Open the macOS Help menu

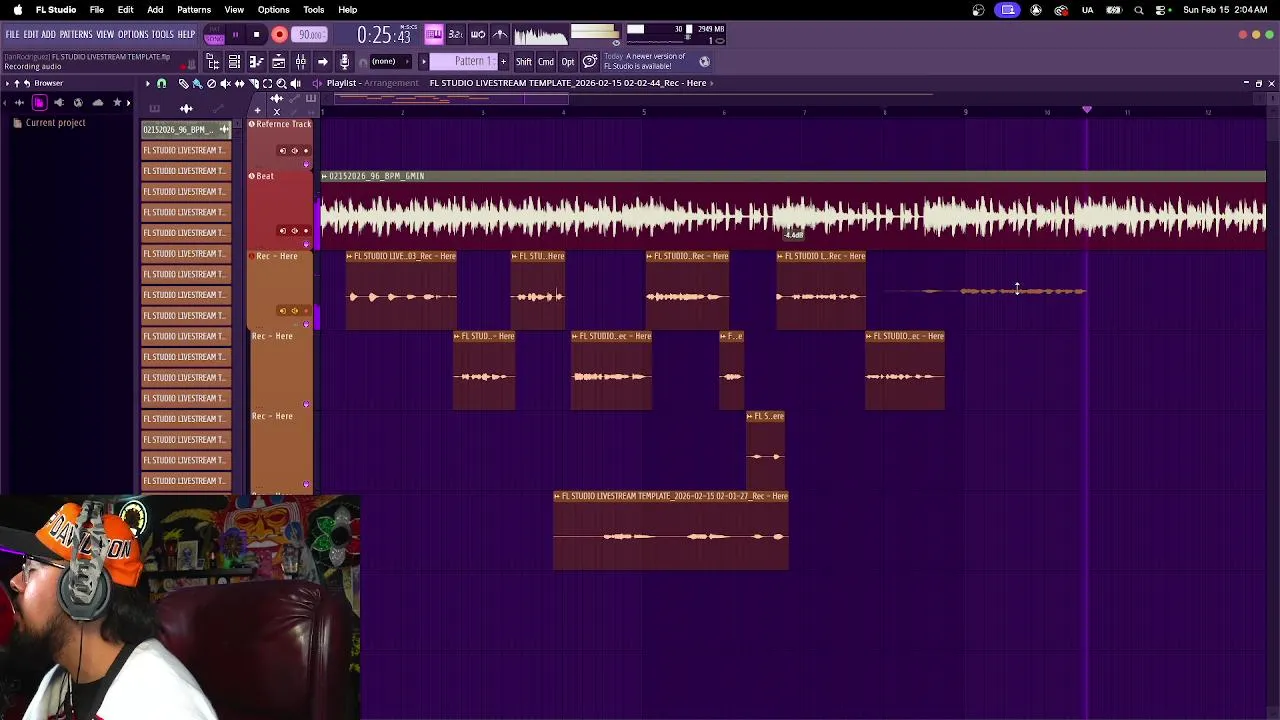click(x=348, y=10)
